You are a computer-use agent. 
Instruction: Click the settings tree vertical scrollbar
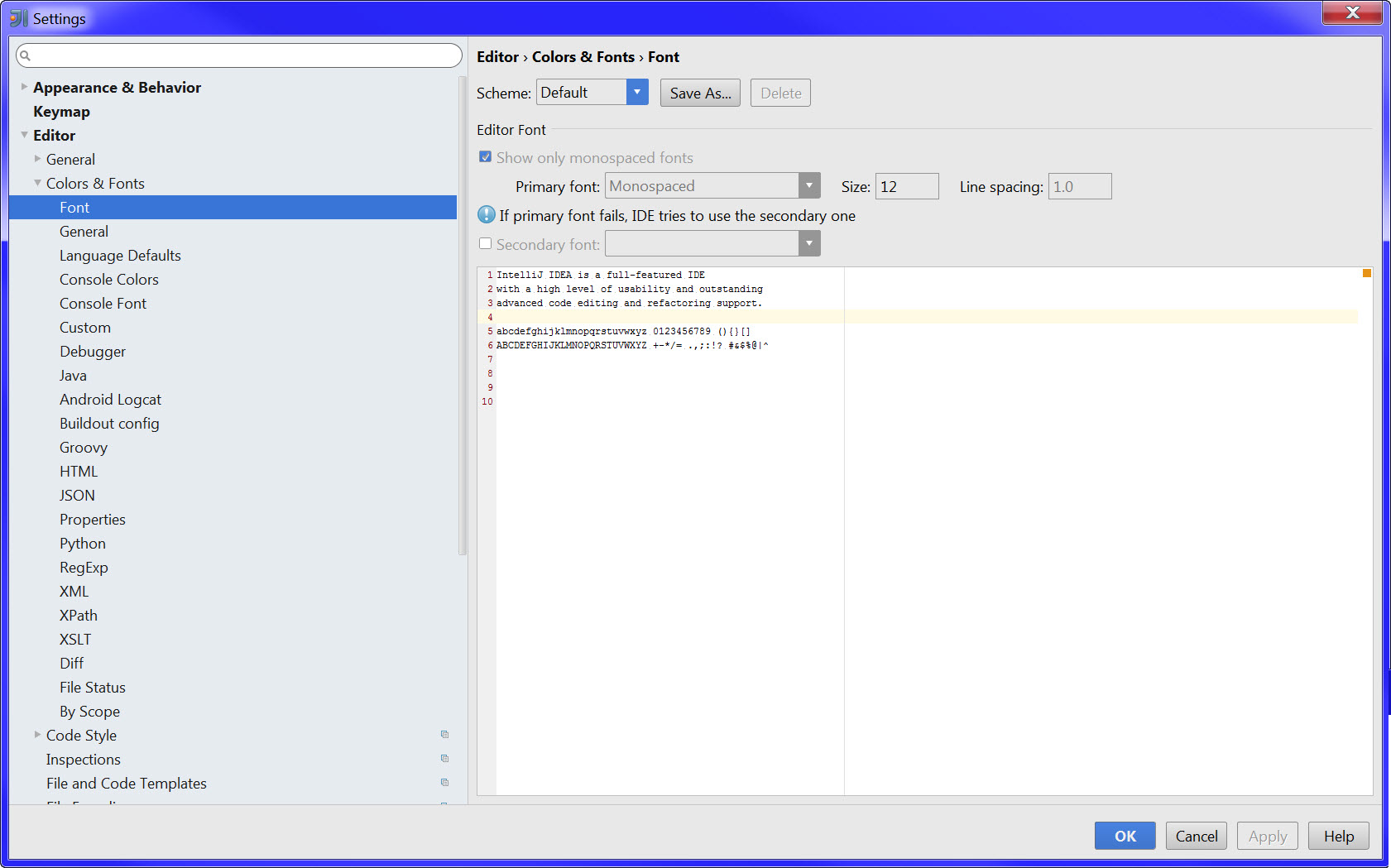463,316
